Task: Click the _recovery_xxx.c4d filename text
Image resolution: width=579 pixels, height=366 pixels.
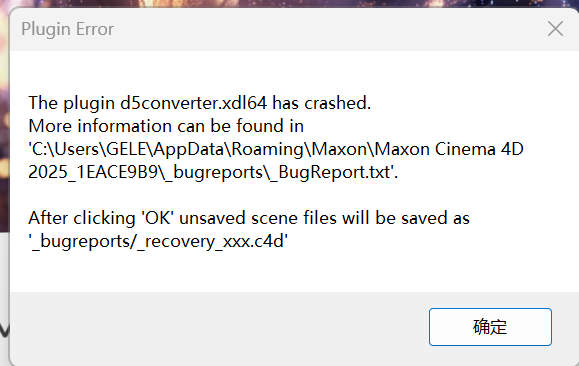Action: 210,242
